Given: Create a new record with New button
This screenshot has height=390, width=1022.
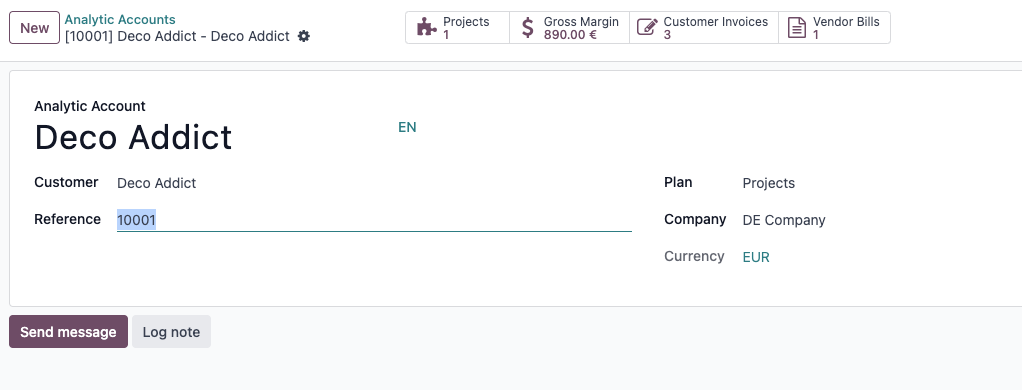Looking at the screenshot, I should pyautogui.click(x=35, y=28).
